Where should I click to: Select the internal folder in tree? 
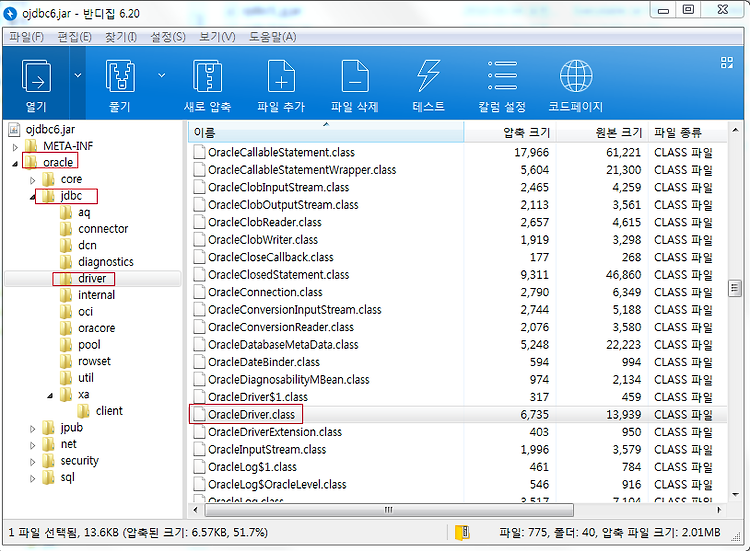(x=96, y=295)
